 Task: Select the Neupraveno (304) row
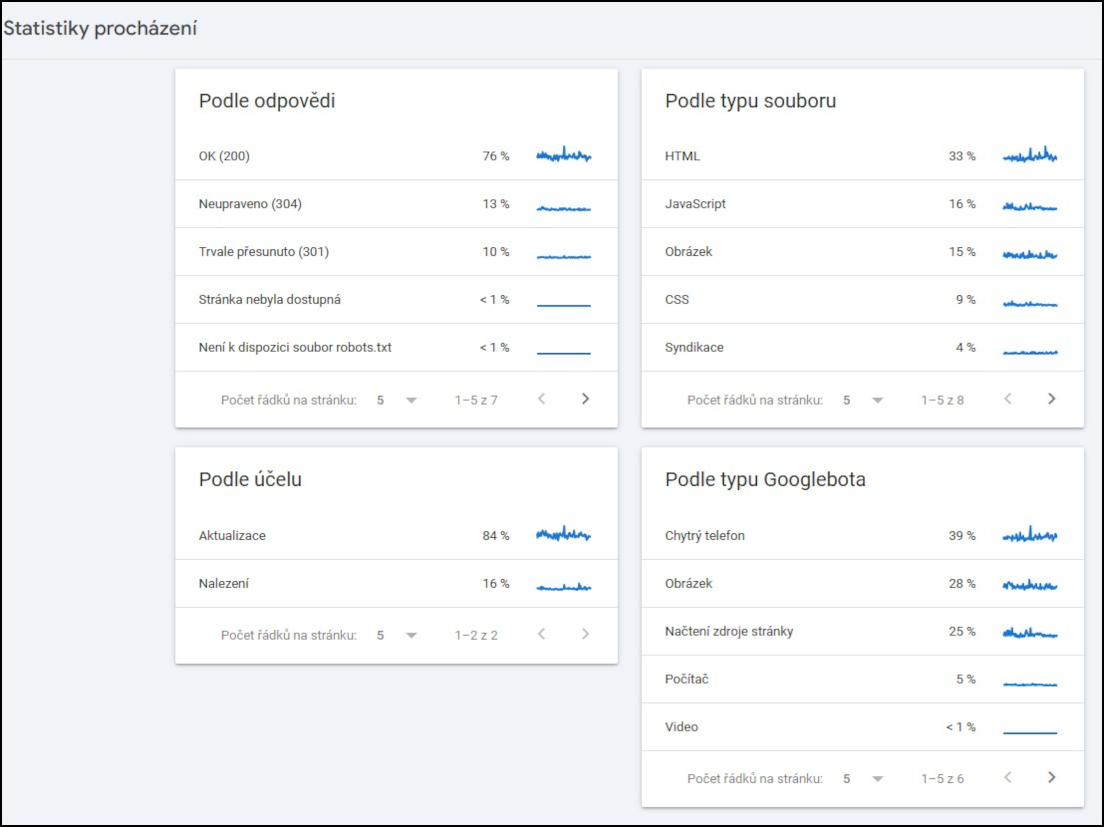pyautogui.click(x=395, y=204)
